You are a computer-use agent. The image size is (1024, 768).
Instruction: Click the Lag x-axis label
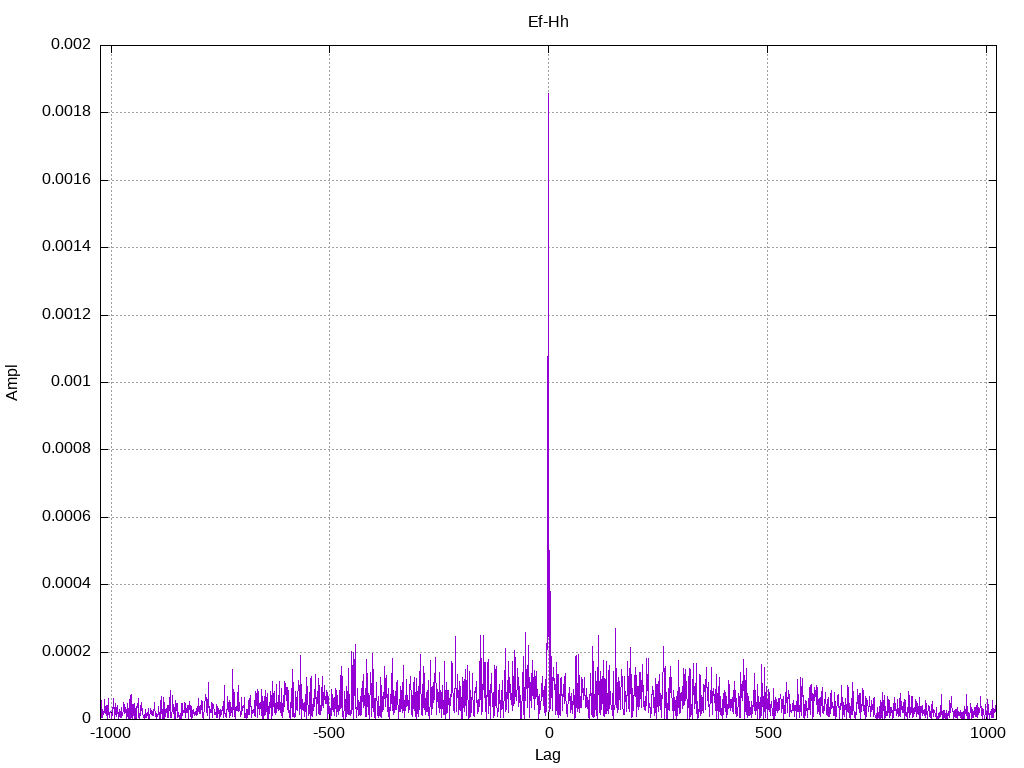pyautogui.click(x=548, y=755)
